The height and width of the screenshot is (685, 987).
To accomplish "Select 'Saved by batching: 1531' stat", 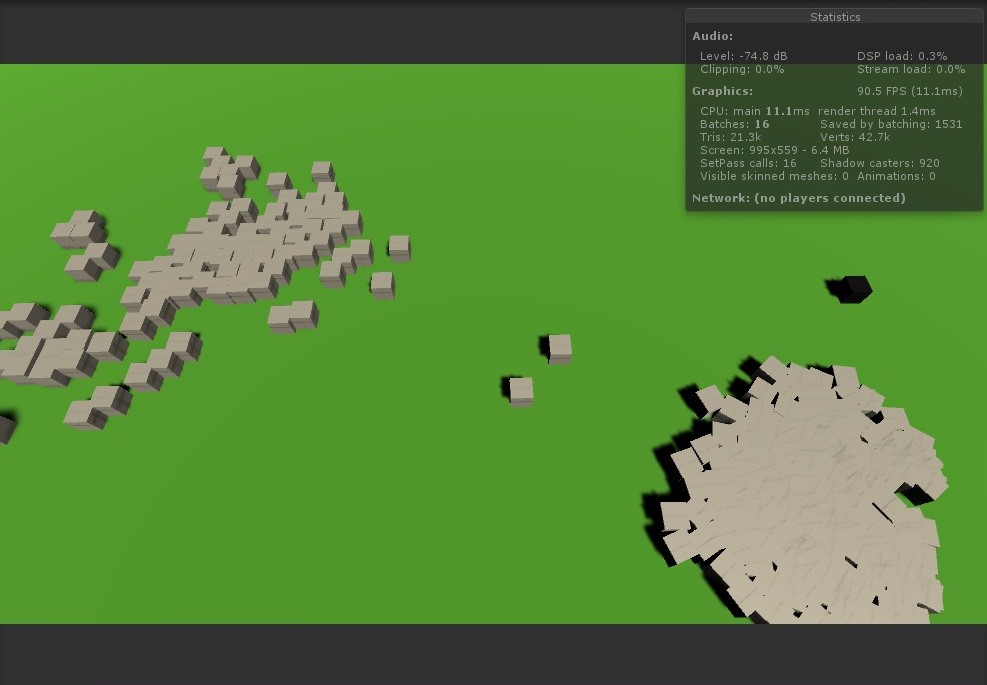I will click(x=891, y=124).
